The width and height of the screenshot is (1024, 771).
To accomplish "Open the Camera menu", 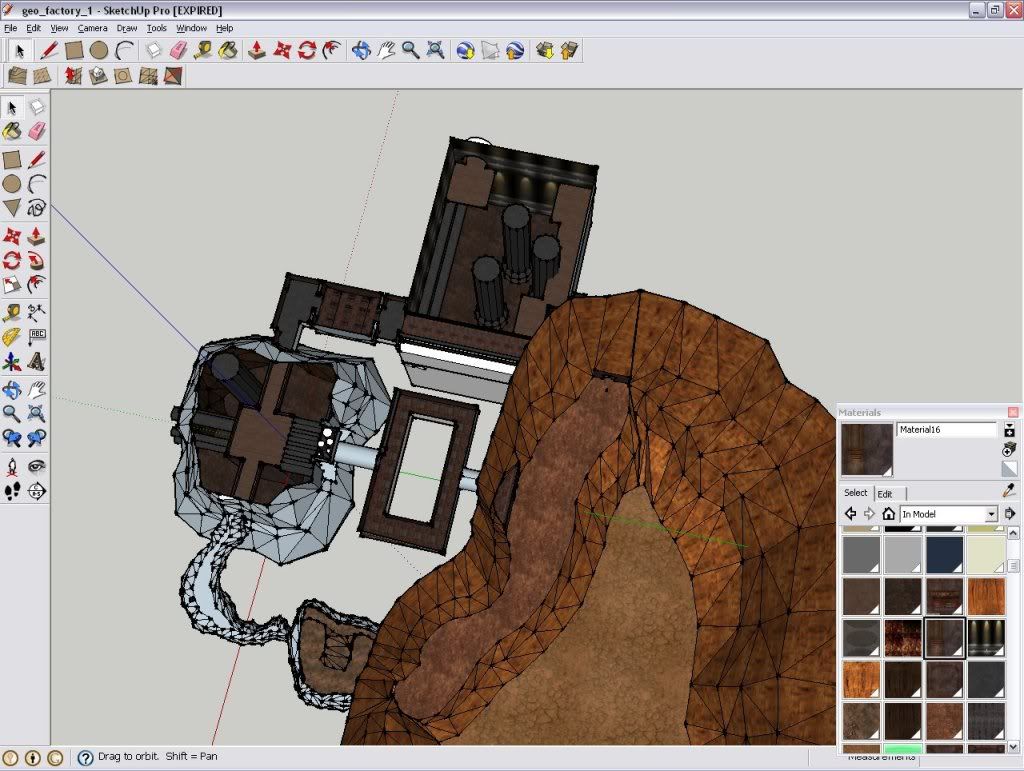I will [x=92, y=28].
